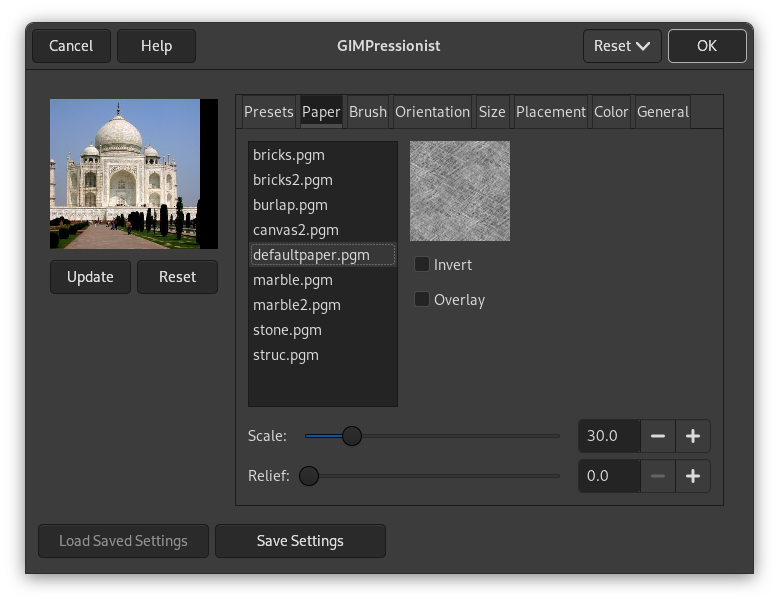
Task: Go to the Color tab
Action: click(611, 112)
